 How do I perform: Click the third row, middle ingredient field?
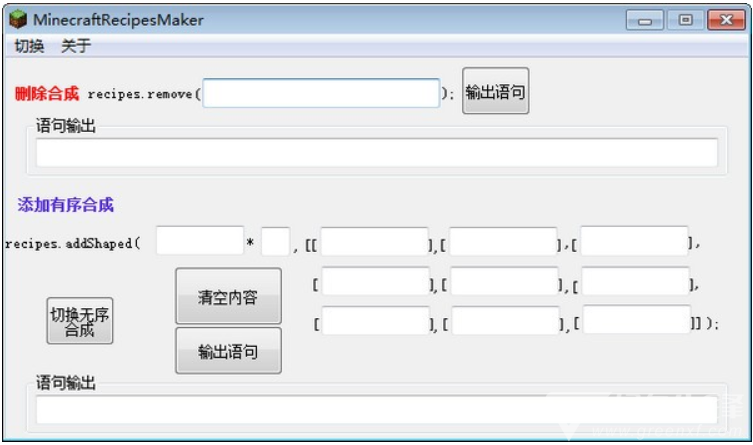click(506, 320)
